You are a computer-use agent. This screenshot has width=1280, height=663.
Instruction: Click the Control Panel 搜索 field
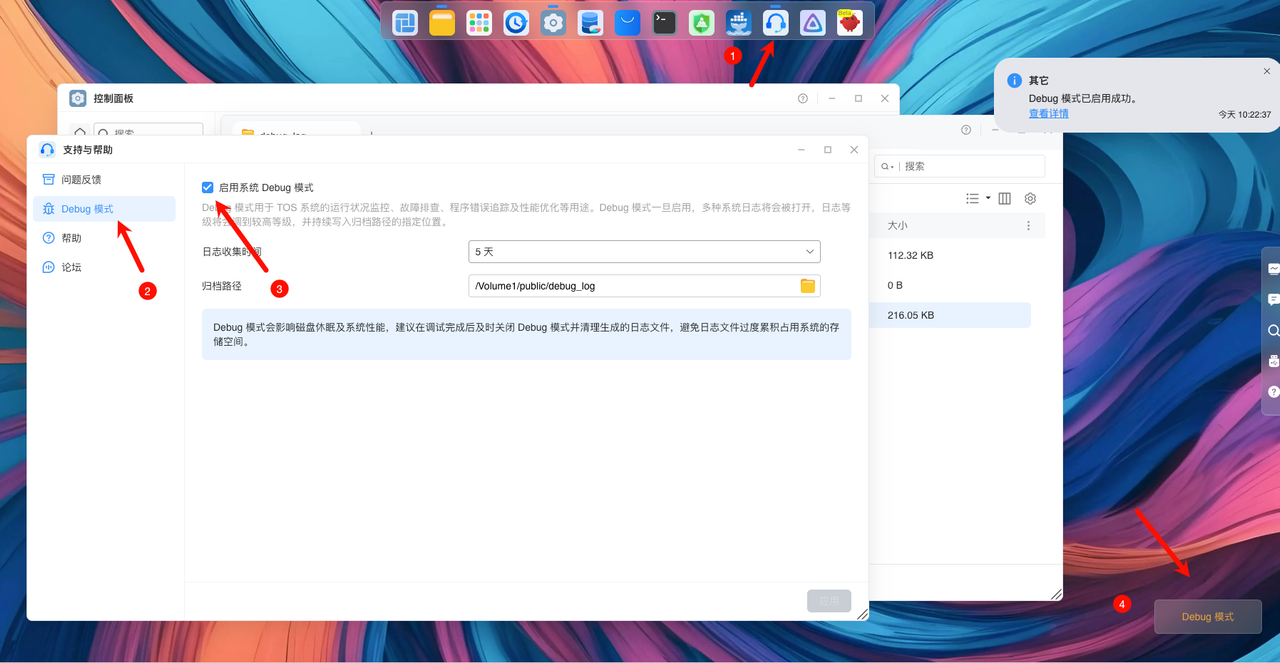tap(148, 131)
